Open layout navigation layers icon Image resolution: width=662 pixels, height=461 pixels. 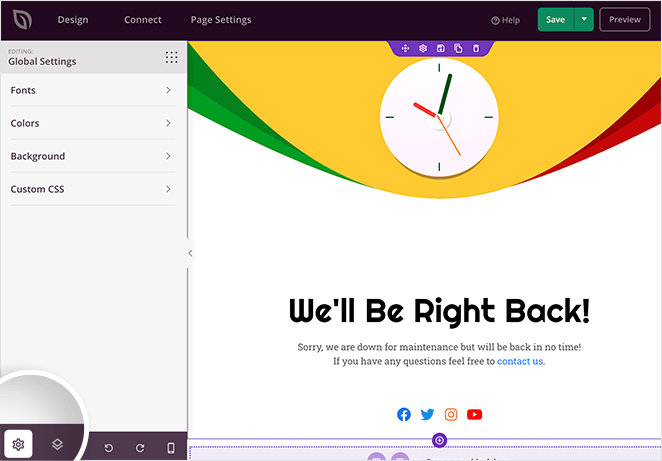click(57, 444)
